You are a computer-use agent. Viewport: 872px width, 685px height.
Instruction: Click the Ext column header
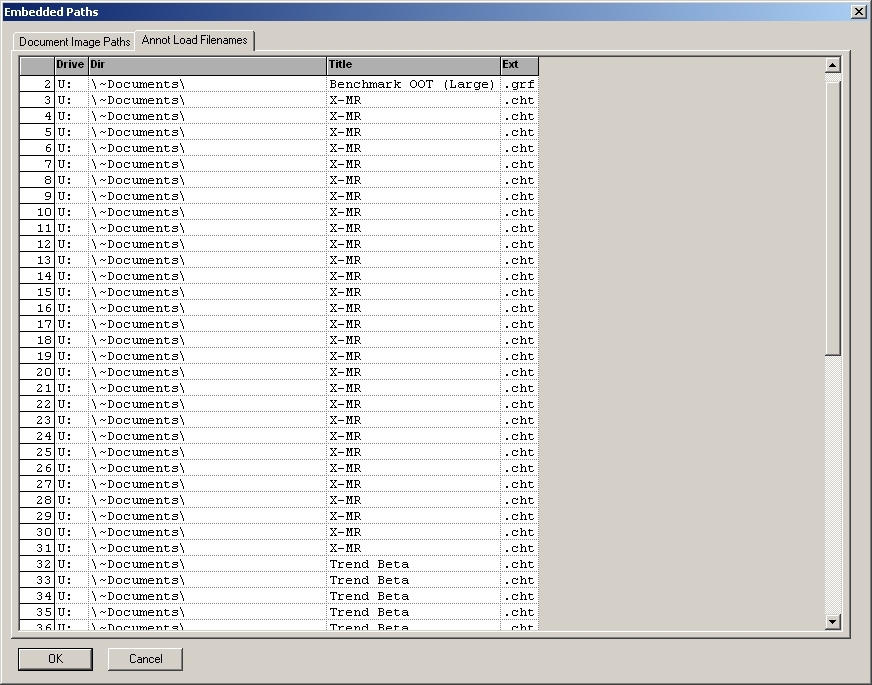coord(519,65)
